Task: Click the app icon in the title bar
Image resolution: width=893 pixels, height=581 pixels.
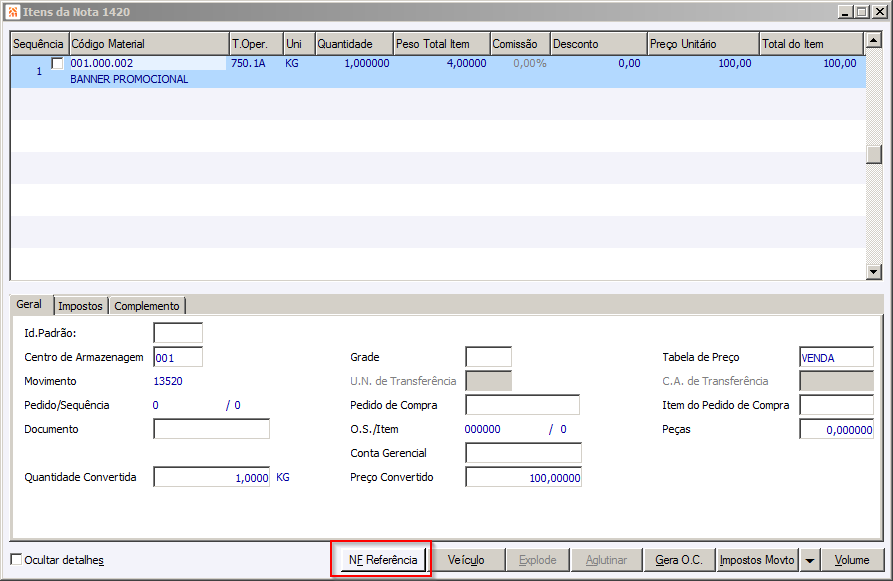Action: tap(13, 11)
